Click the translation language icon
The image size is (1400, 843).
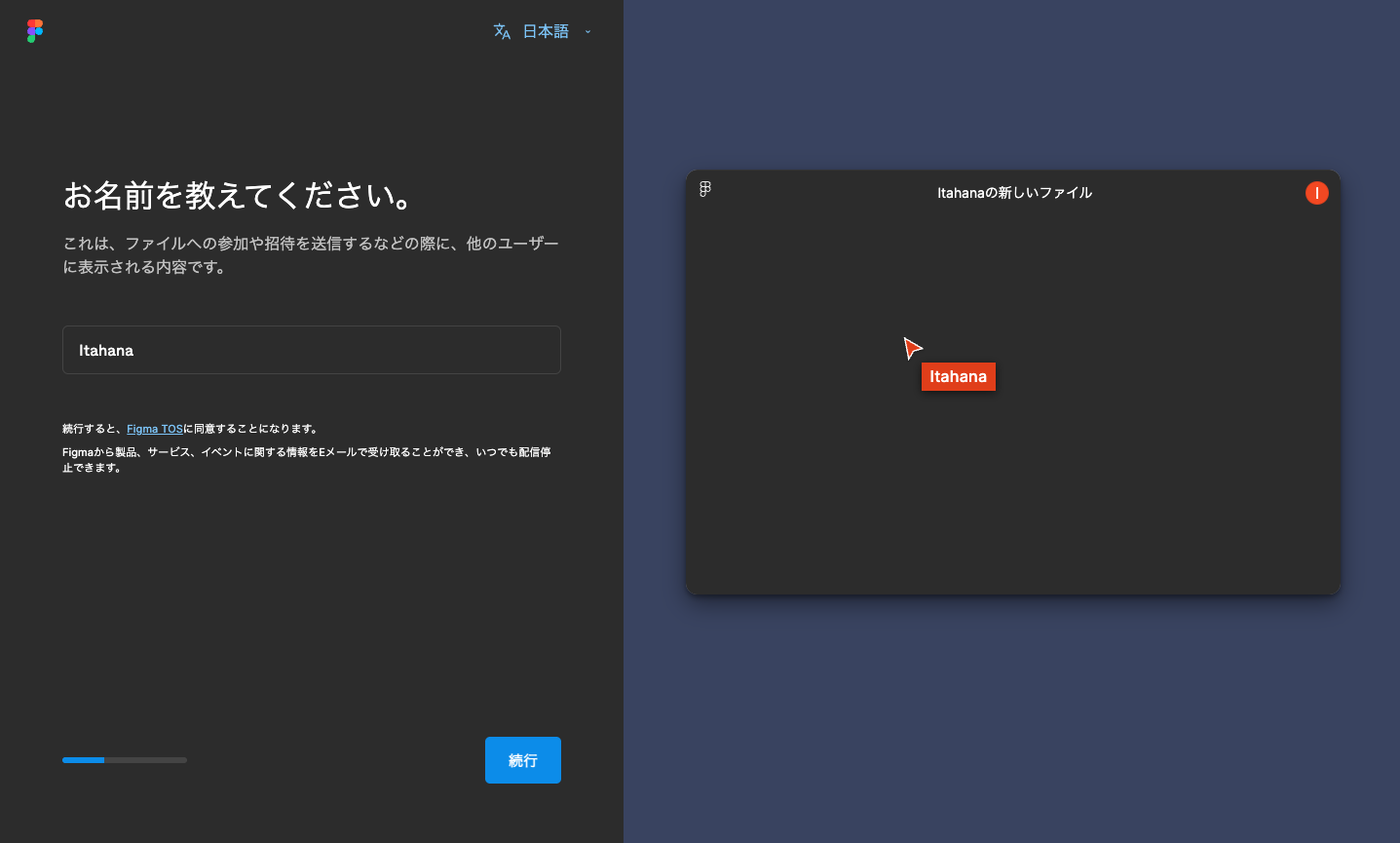[500, 31]
